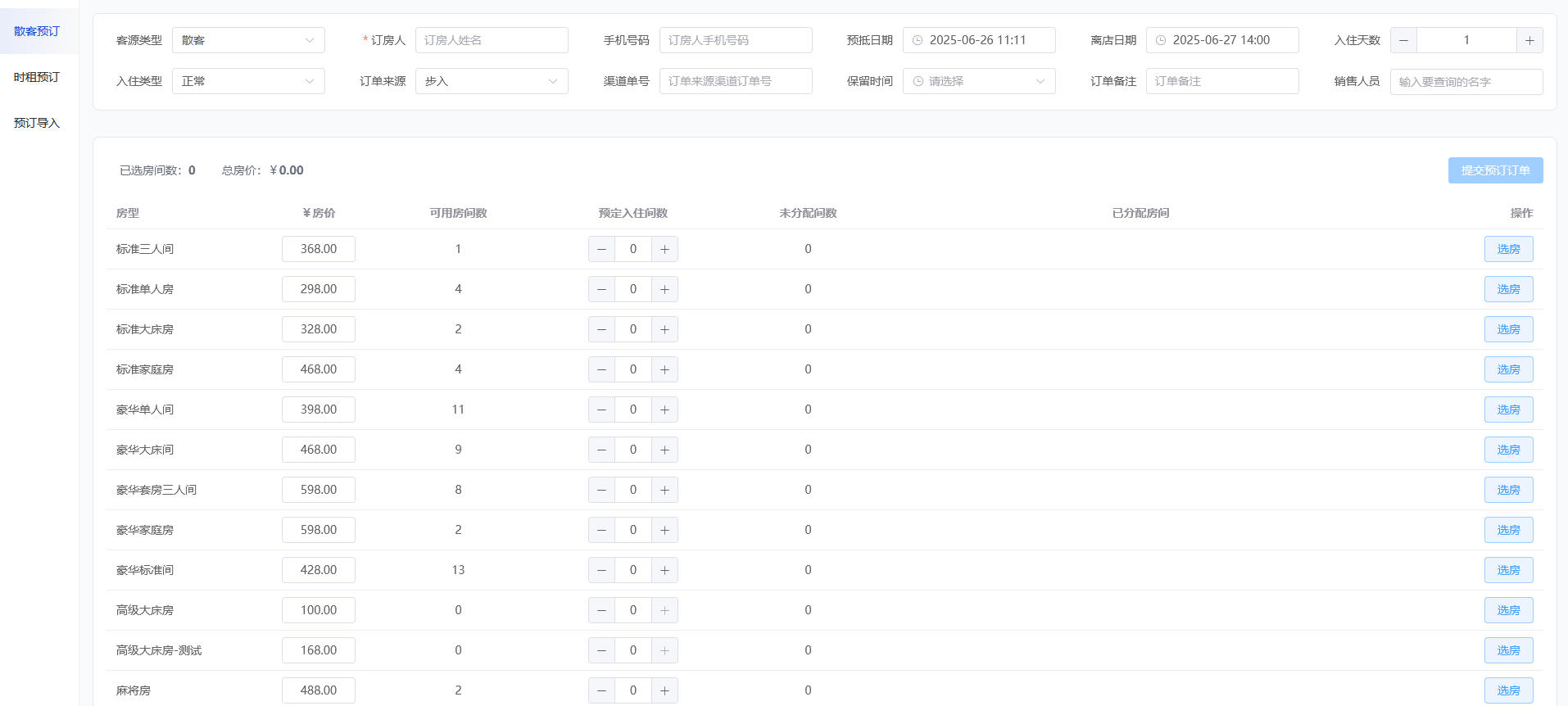Open the 入住类型 dropdown showing 正常

pyautogui.click(x=248, y=81)
